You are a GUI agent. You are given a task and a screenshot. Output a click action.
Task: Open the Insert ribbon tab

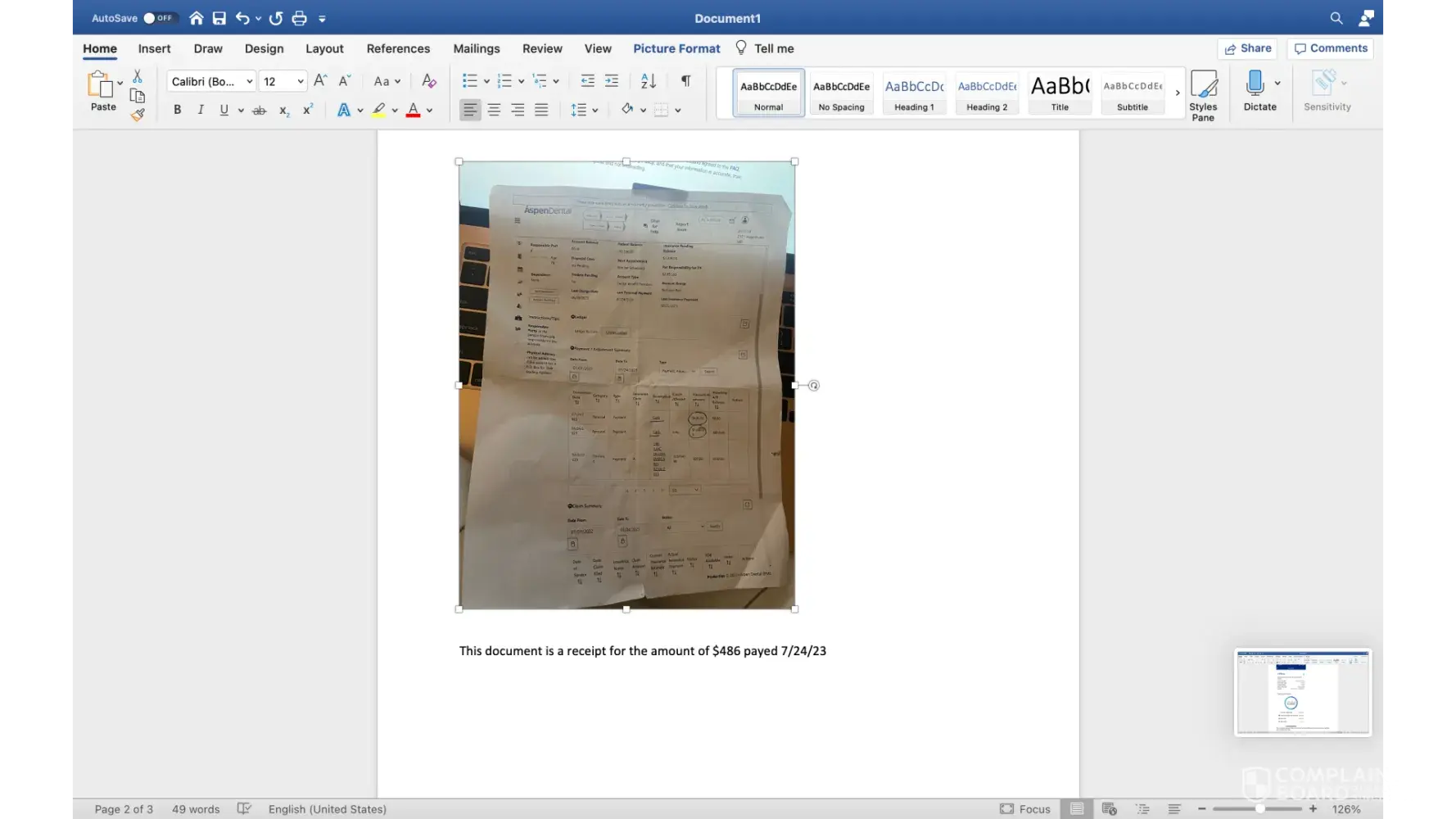(x=154, y=48)
